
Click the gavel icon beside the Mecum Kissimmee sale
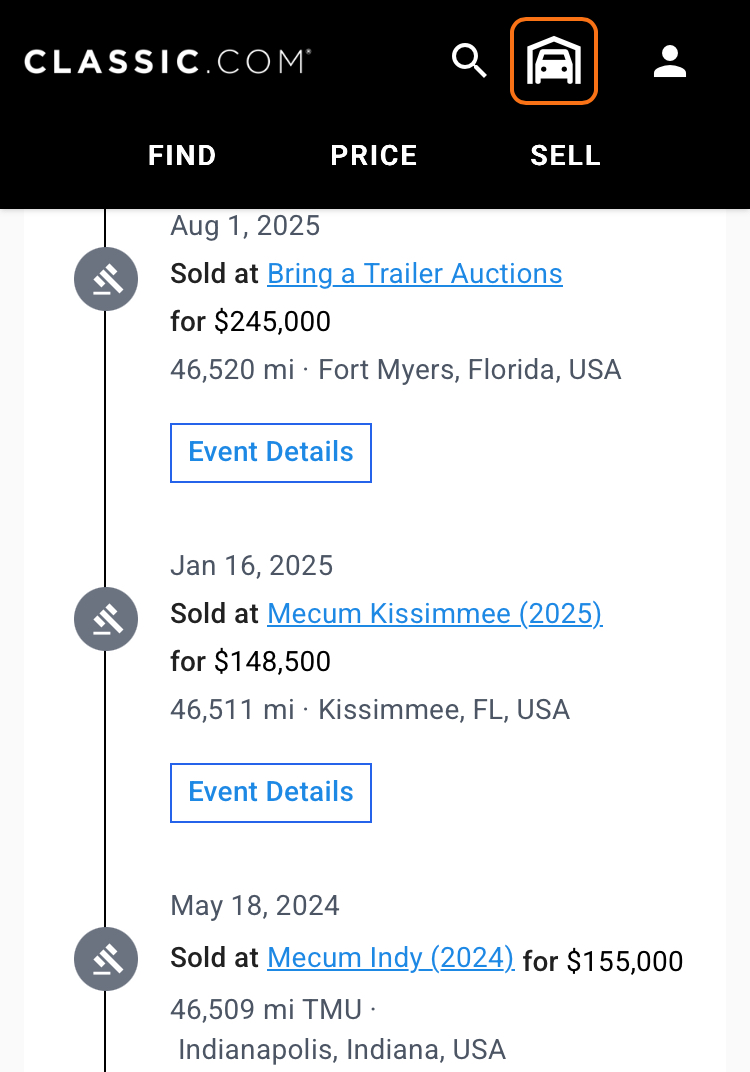pyautogui.click(x=106, y=619)
